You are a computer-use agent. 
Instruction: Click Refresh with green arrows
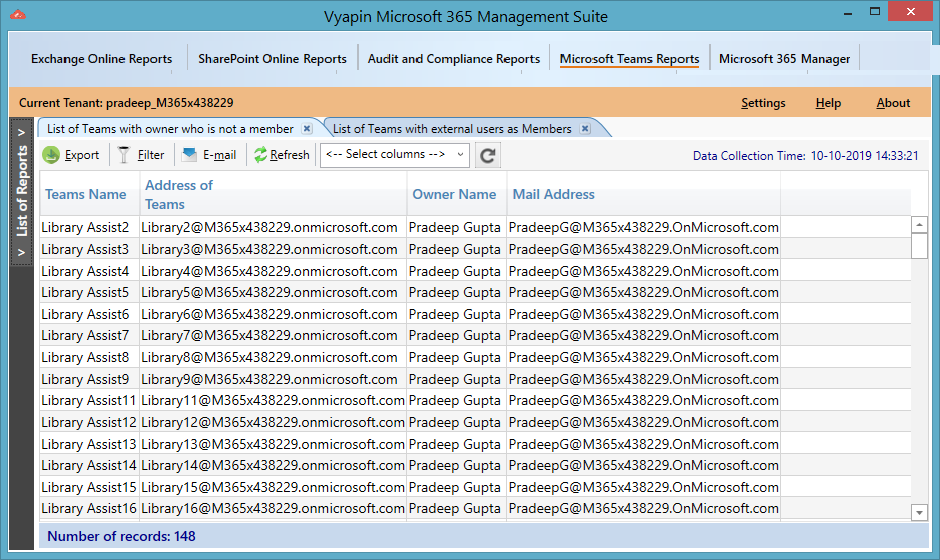pos(281,155)
